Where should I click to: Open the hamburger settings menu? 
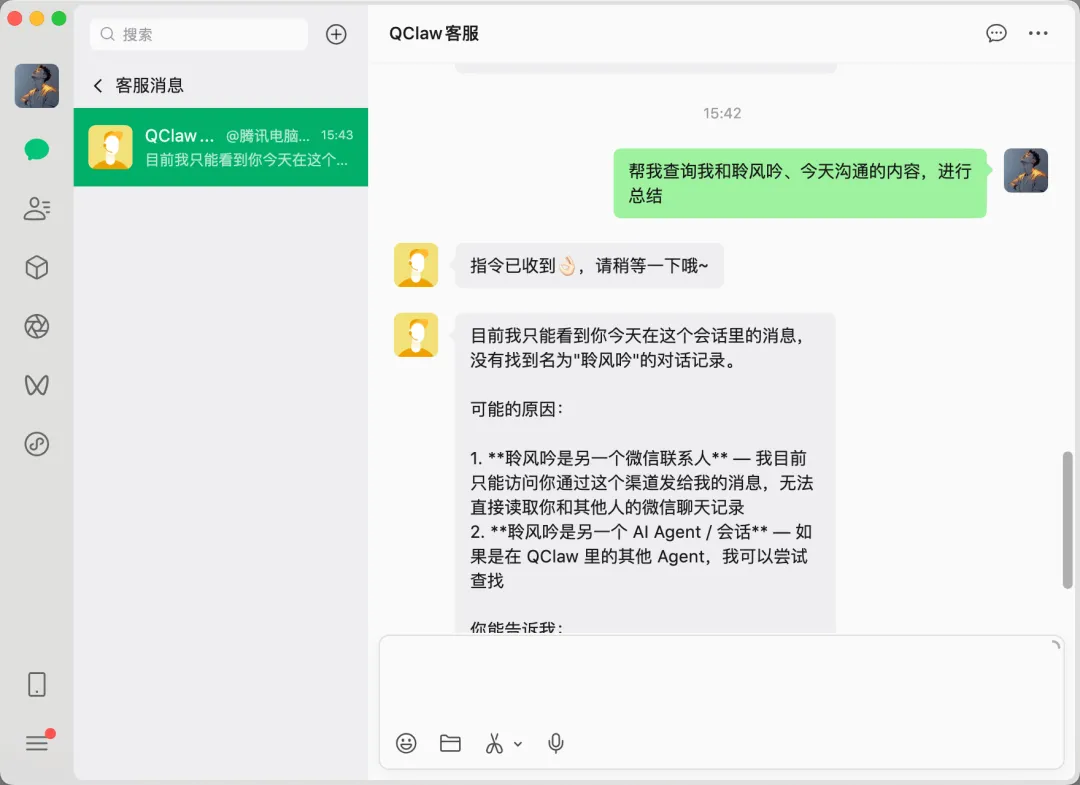click(37, 743)
